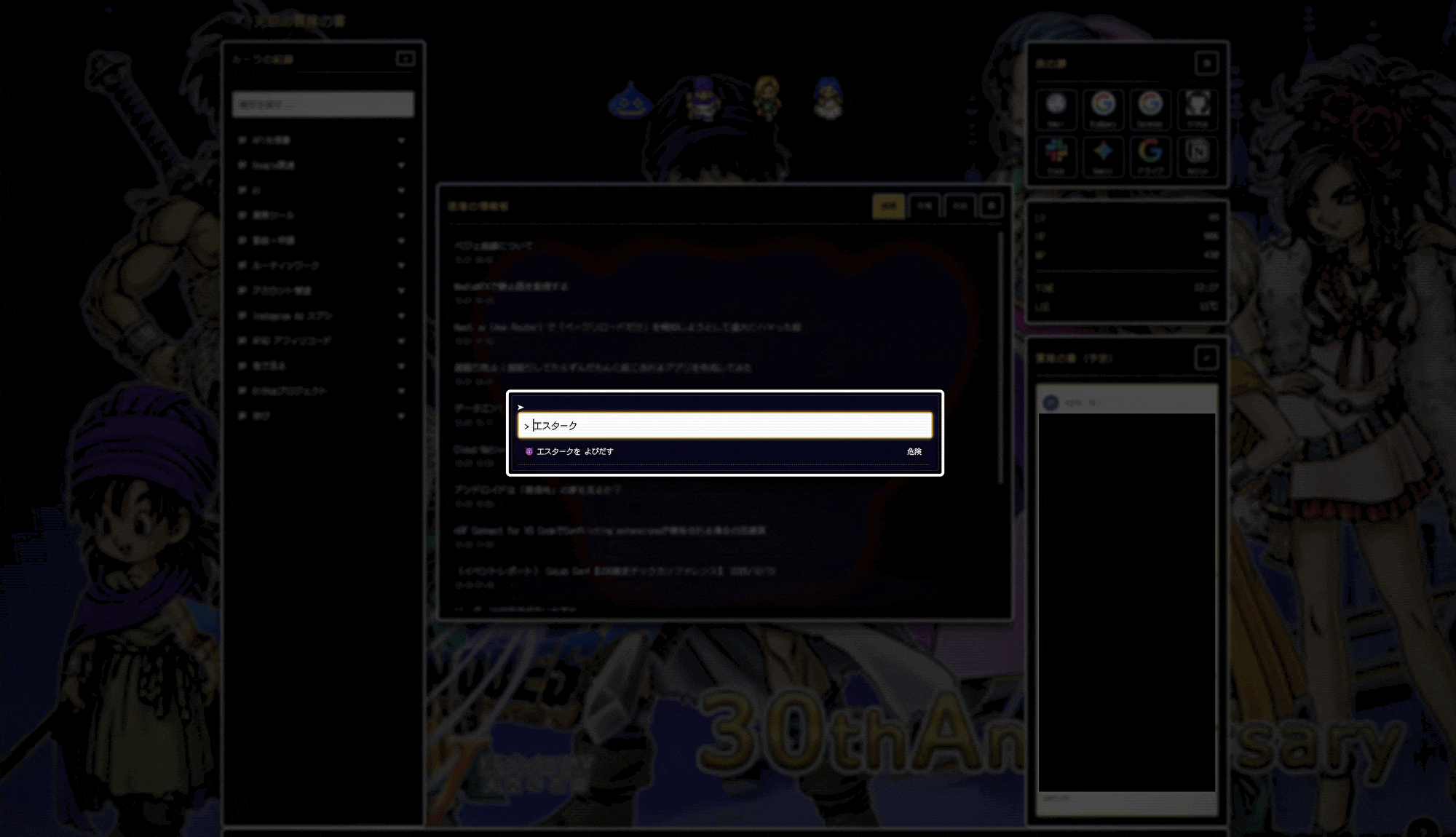Click the blue-haired character sprite
This screenshot has height=837, width=1456.
828,98
